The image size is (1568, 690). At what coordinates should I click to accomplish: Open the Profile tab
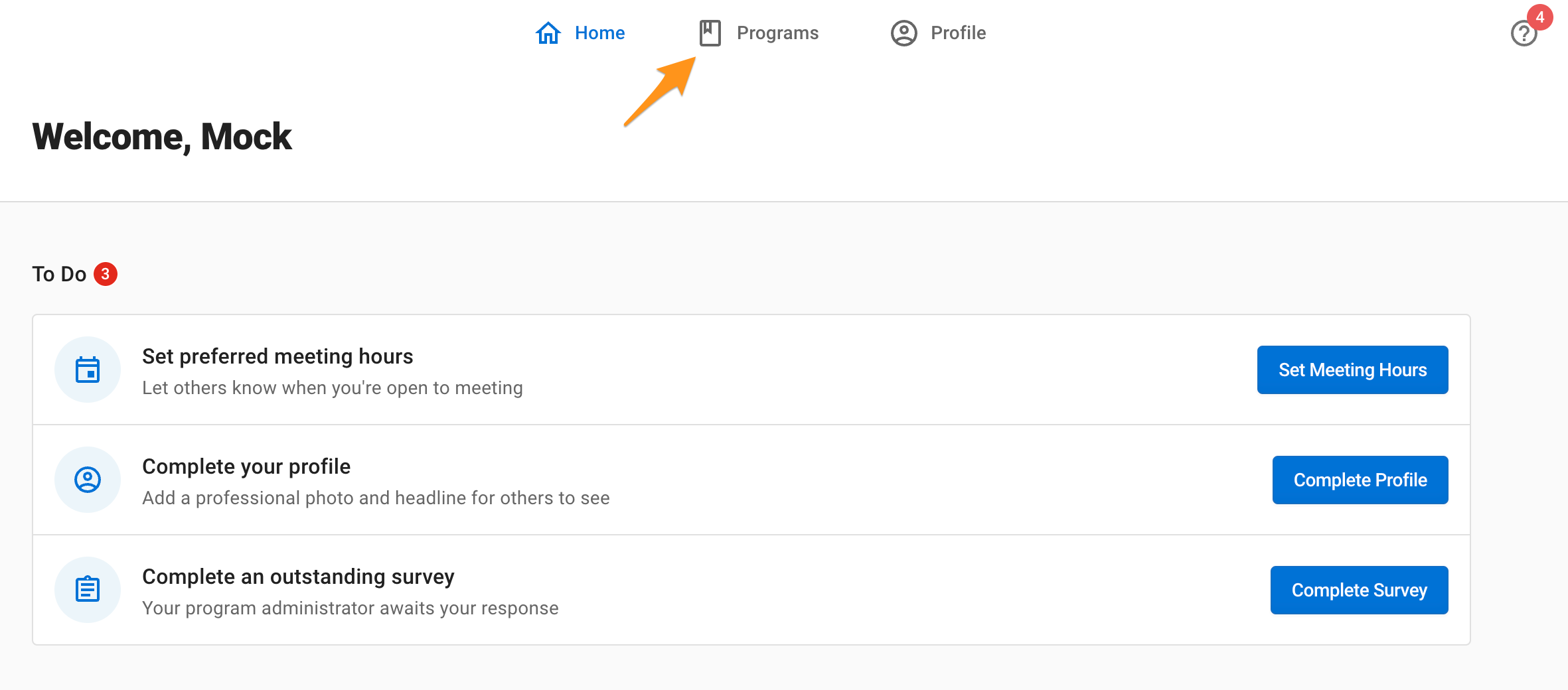click(x=938, y=33)
